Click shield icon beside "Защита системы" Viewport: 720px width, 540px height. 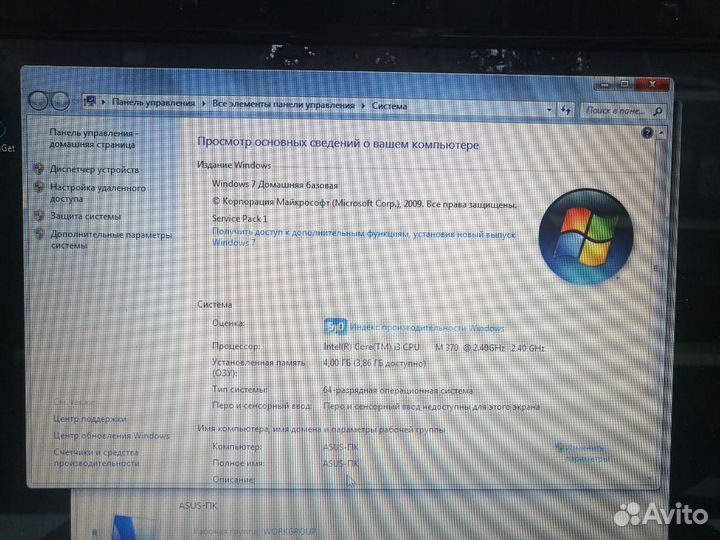pyautogui.click(x=39, y=215)
